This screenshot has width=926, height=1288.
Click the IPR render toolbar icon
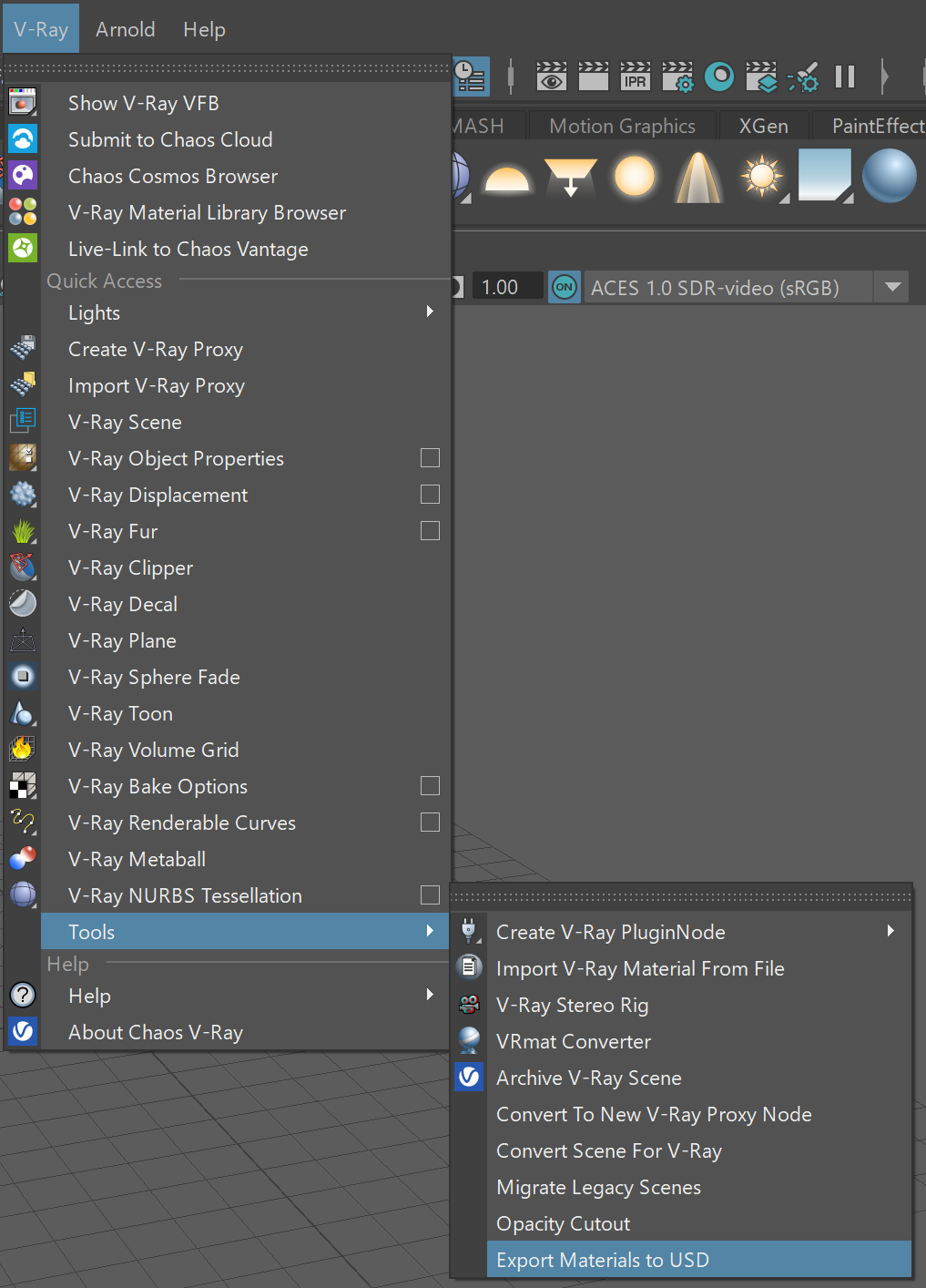point(635,77)
